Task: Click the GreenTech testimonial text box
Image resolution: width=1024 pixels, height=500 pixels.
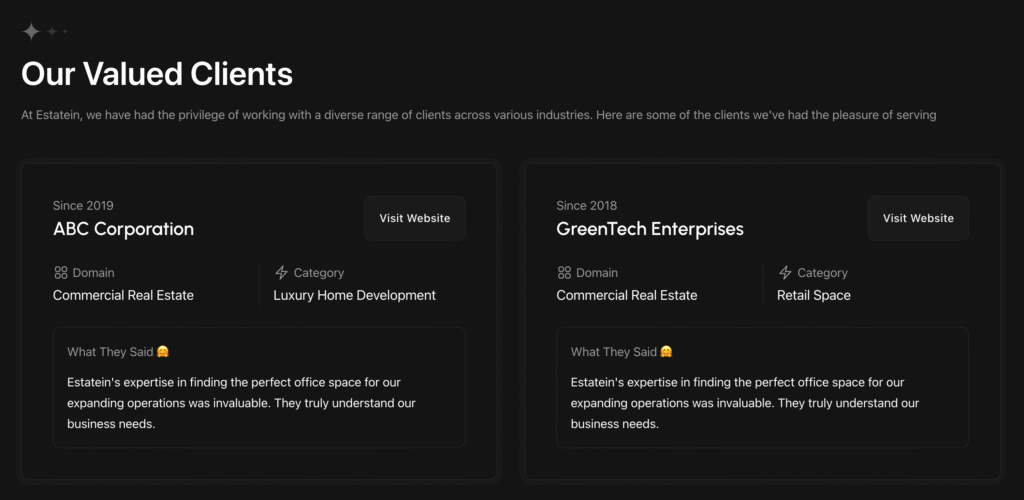Action: coord(763,387)
